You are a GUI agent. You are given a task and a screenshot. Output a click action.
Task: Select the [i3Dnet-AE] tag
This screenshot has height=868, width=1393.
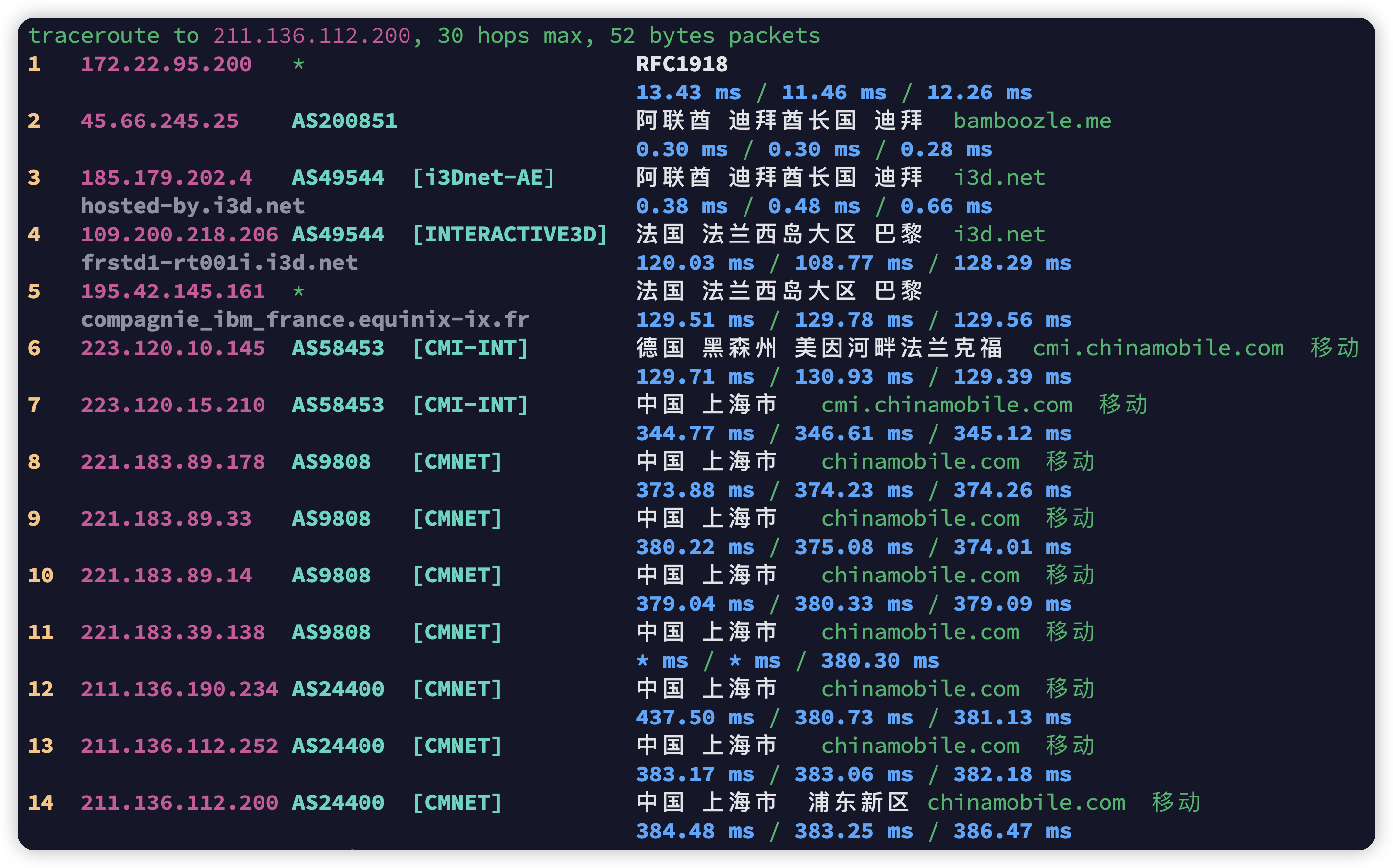pyautogui.click(x=484, y=177)
